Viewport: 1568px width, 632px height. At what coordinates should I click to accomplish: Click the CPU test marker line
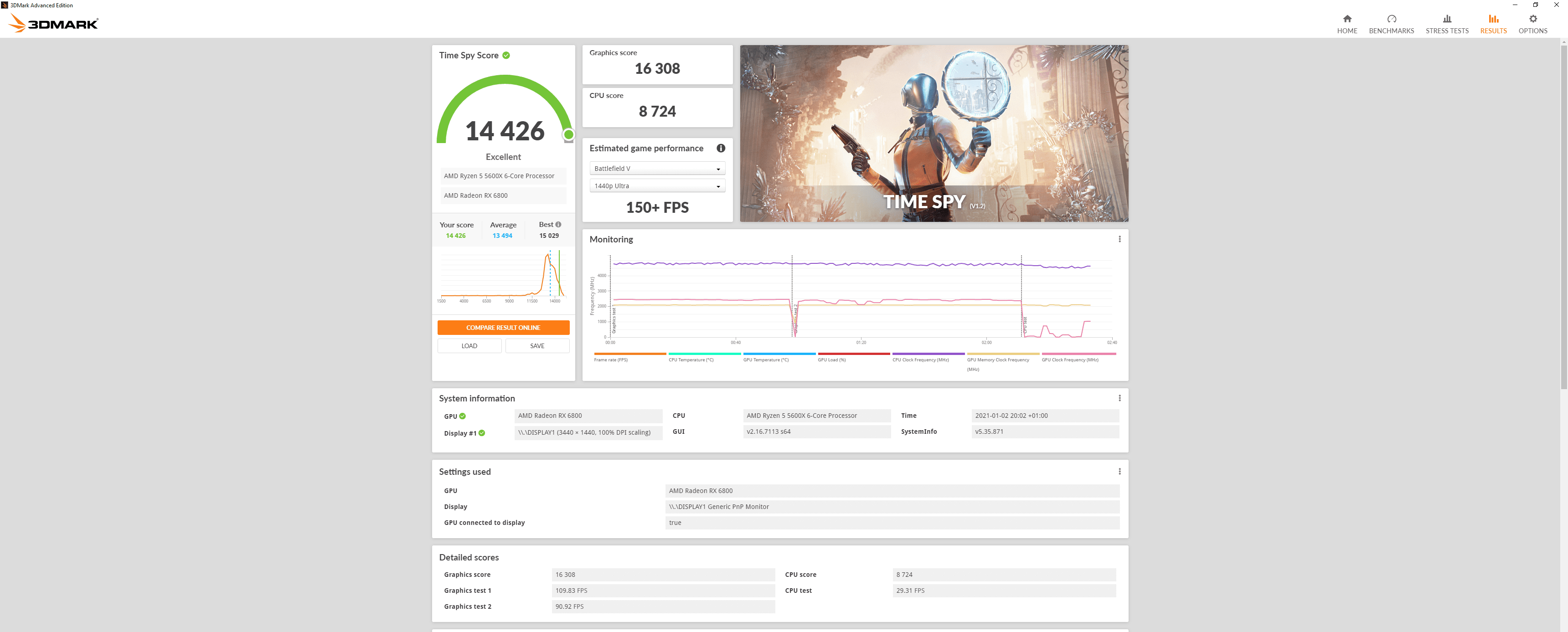point(1021,296)
